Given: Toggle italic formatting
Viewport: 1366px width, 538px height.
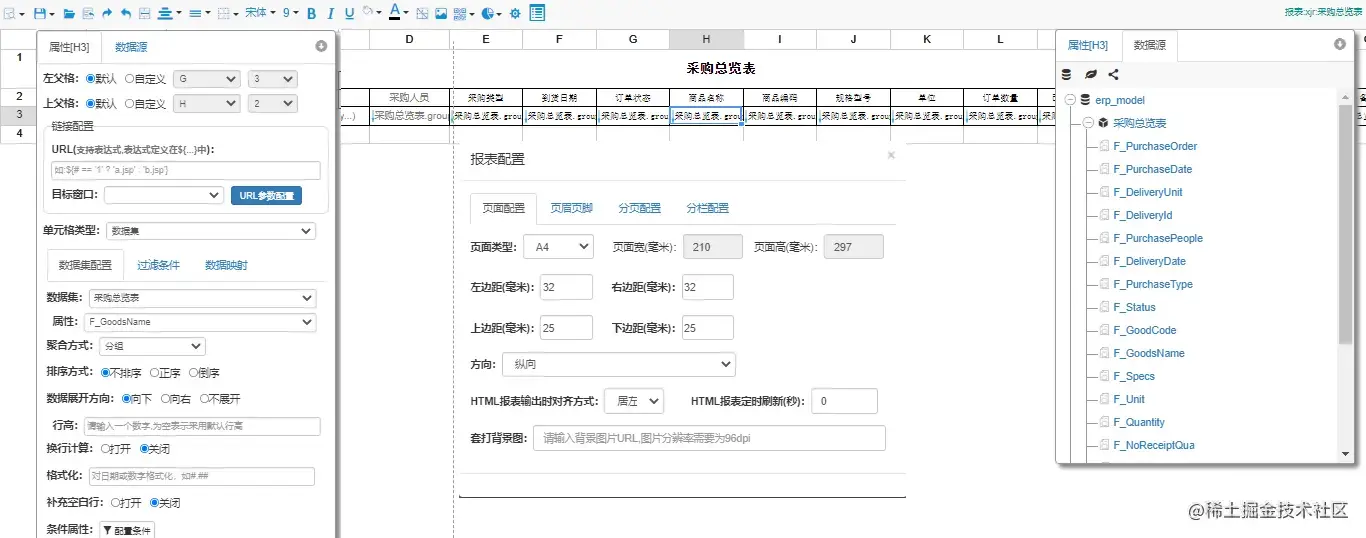Looking at the screenshot, I should tap(330, 14).
